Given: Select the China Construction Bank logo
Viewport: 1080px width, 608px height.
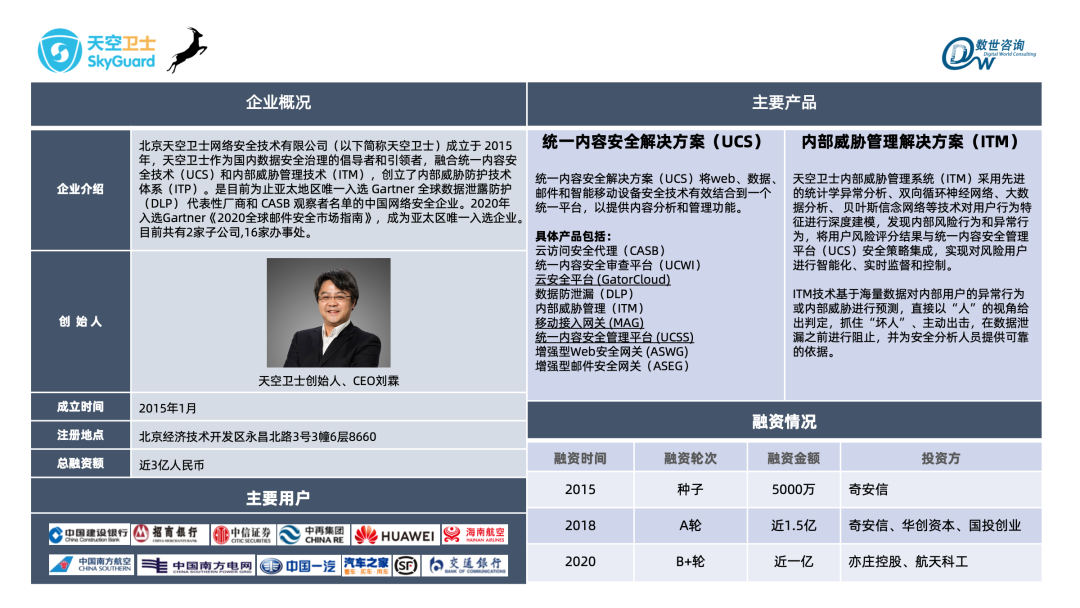Looking at the screenshot, I should (89, 534).
